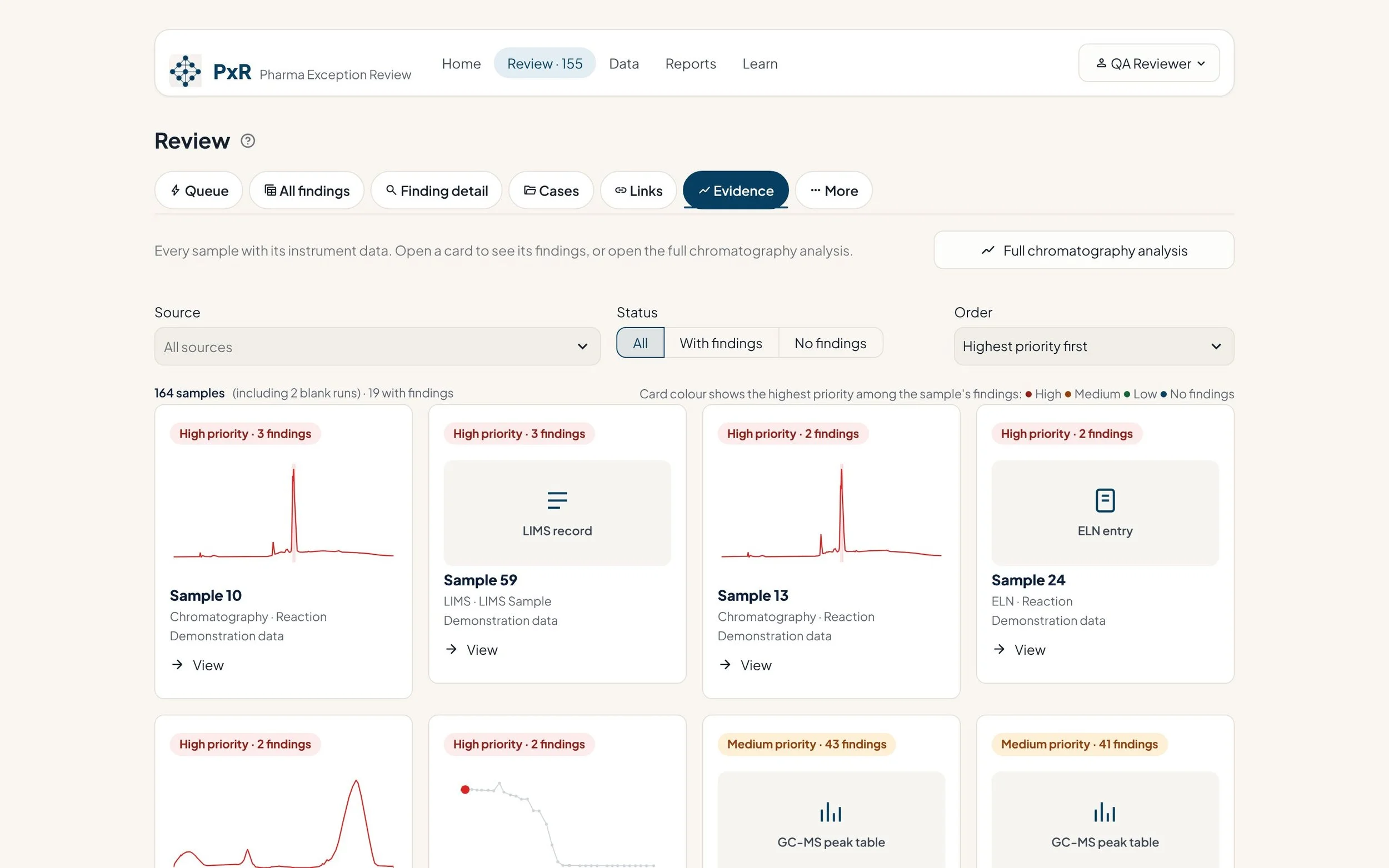
Task: Open the Highest priority first order dropdown
Action: (1093, 346)
